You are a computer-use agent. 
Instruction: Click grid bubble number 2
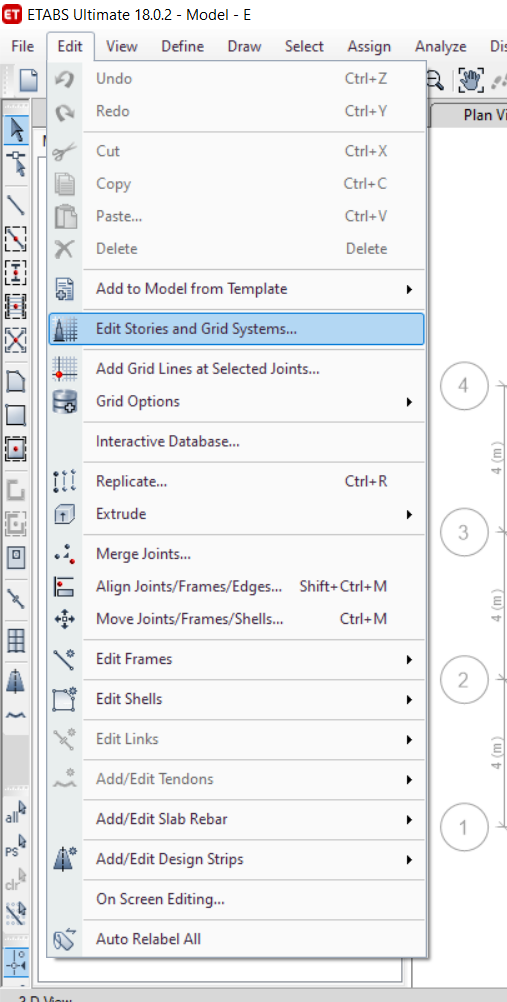[464, 679]
